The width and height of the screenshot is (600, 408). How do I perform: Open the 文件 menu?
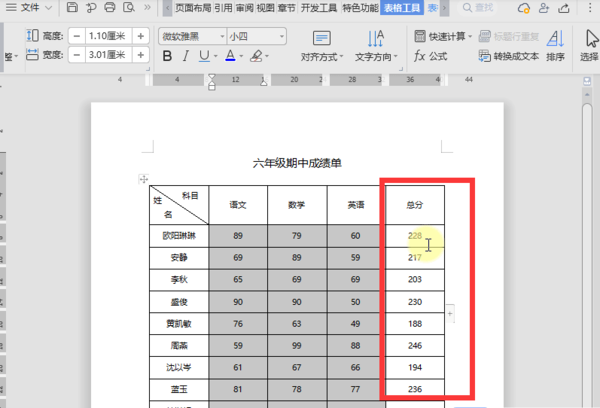point(29,8)
